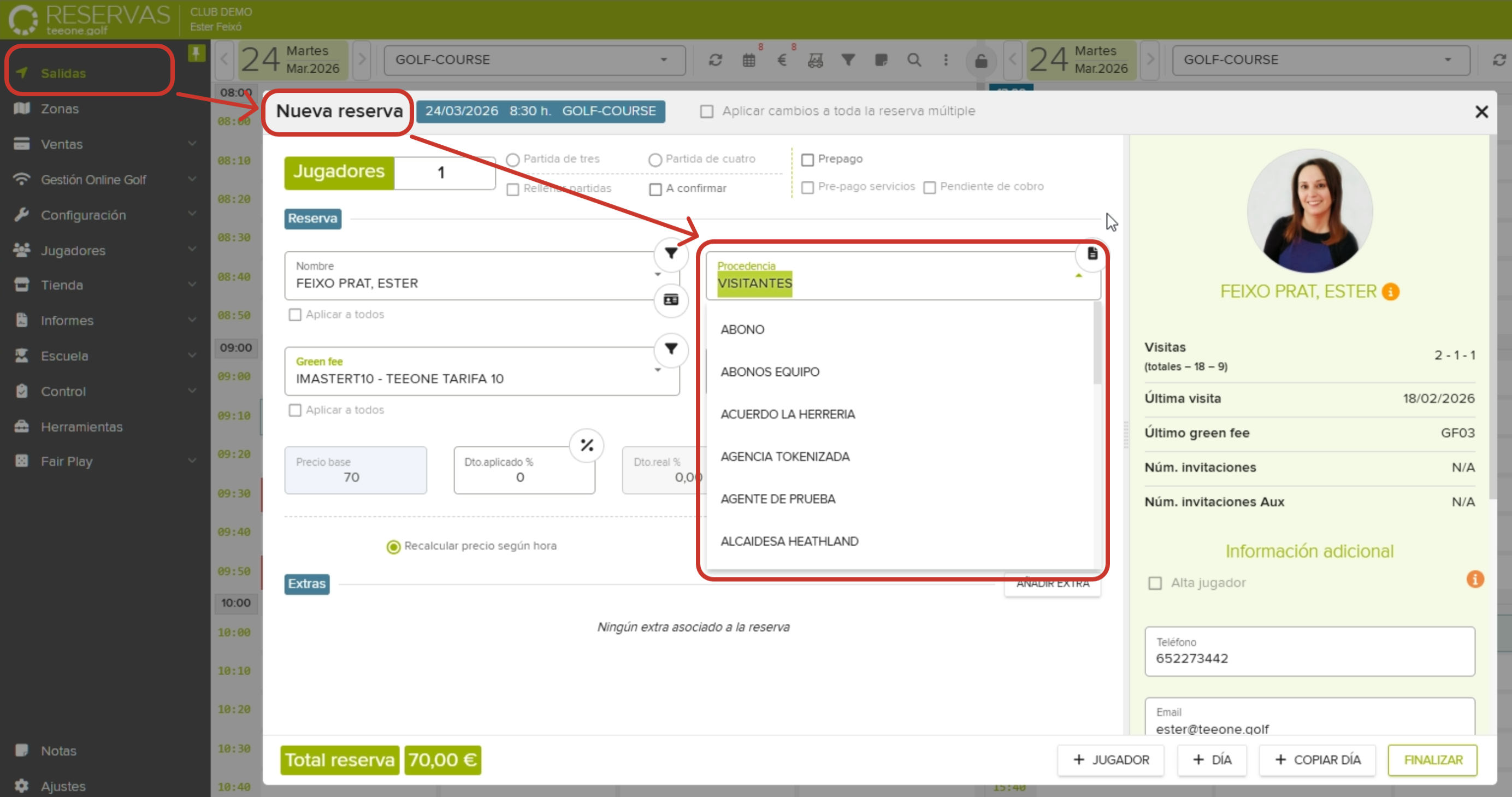Select AGENCIA TOKENIZADA option
Screen dimensions: 1512x797
pos(900,456)
